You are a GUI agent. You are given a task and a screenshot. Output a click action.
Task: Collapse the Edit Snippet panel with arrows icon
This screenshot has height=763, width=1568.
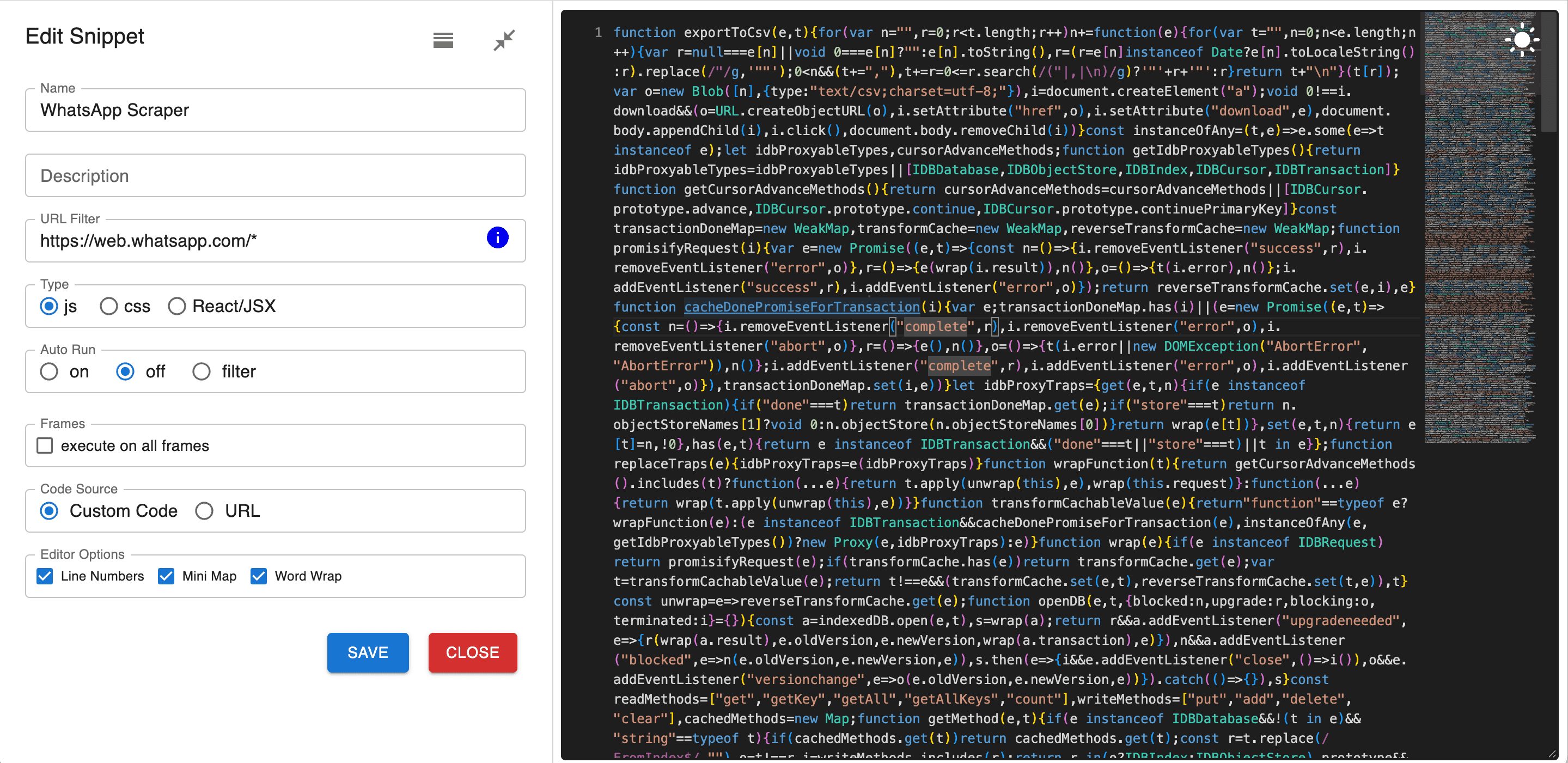point(504,40)
